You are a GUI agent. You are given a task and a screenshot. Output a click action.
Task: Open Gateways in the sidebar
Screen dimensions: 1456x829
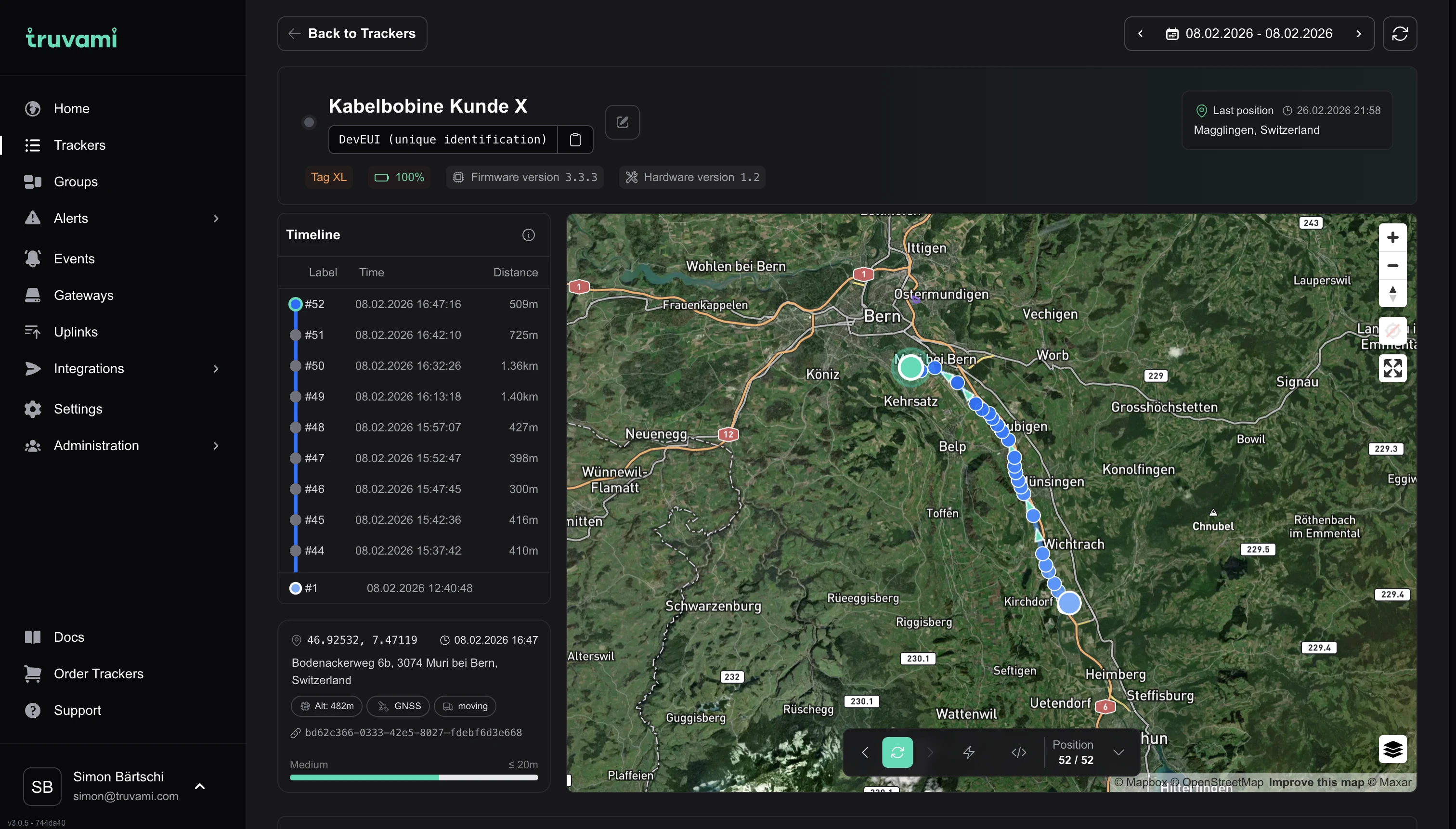click(83, 296)
